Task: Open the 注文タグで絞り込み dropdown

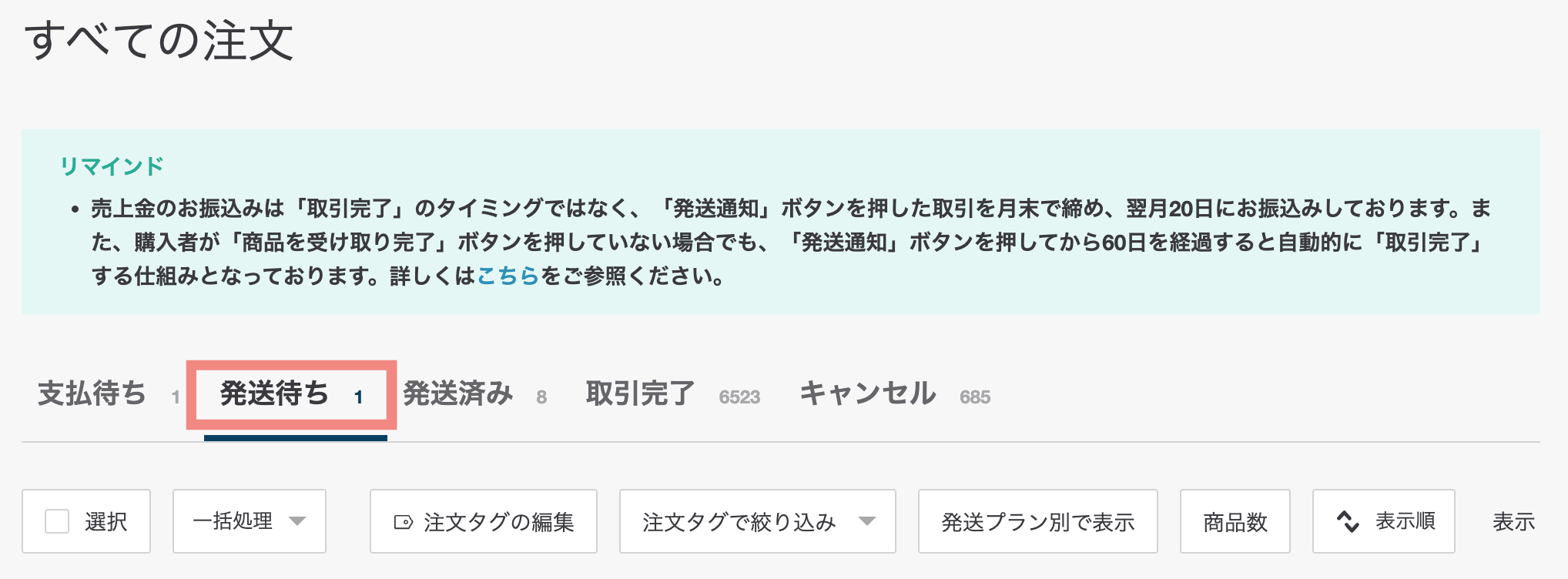Action: coord(756,521)
